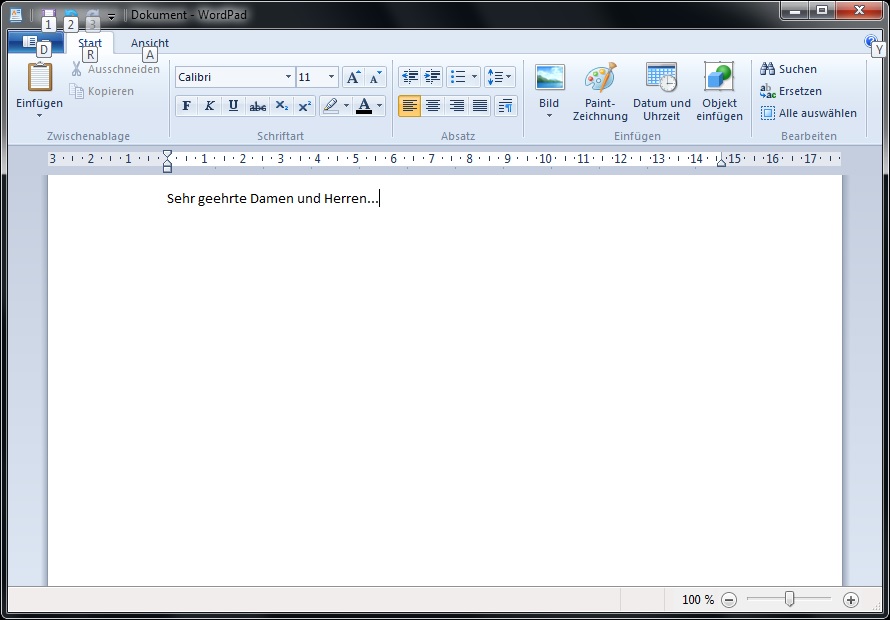
Task: Click Ausschneiden (cut) with the scissors icon
Action: click(115, 69)
